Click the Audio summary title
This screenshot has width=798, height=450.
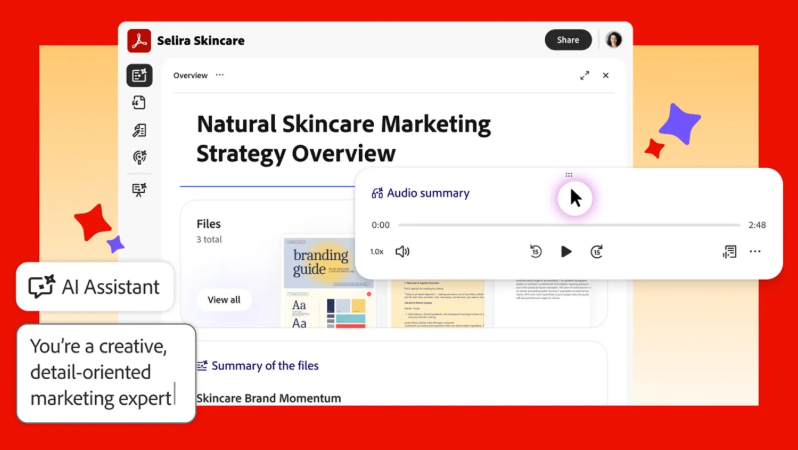point(428,193)
